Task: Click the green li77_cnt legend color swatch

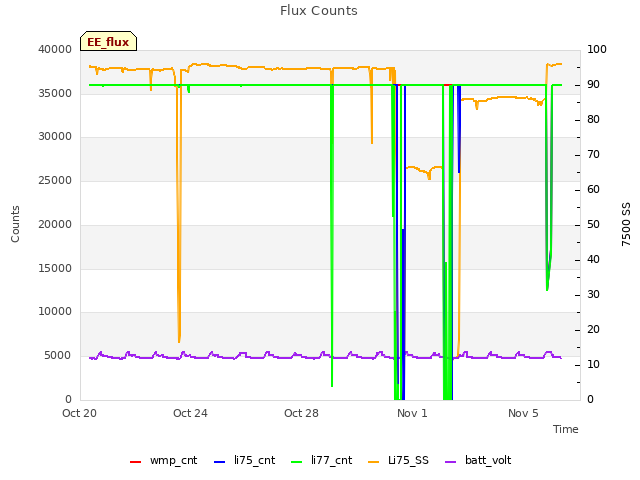Action: [x=296, y=462]
